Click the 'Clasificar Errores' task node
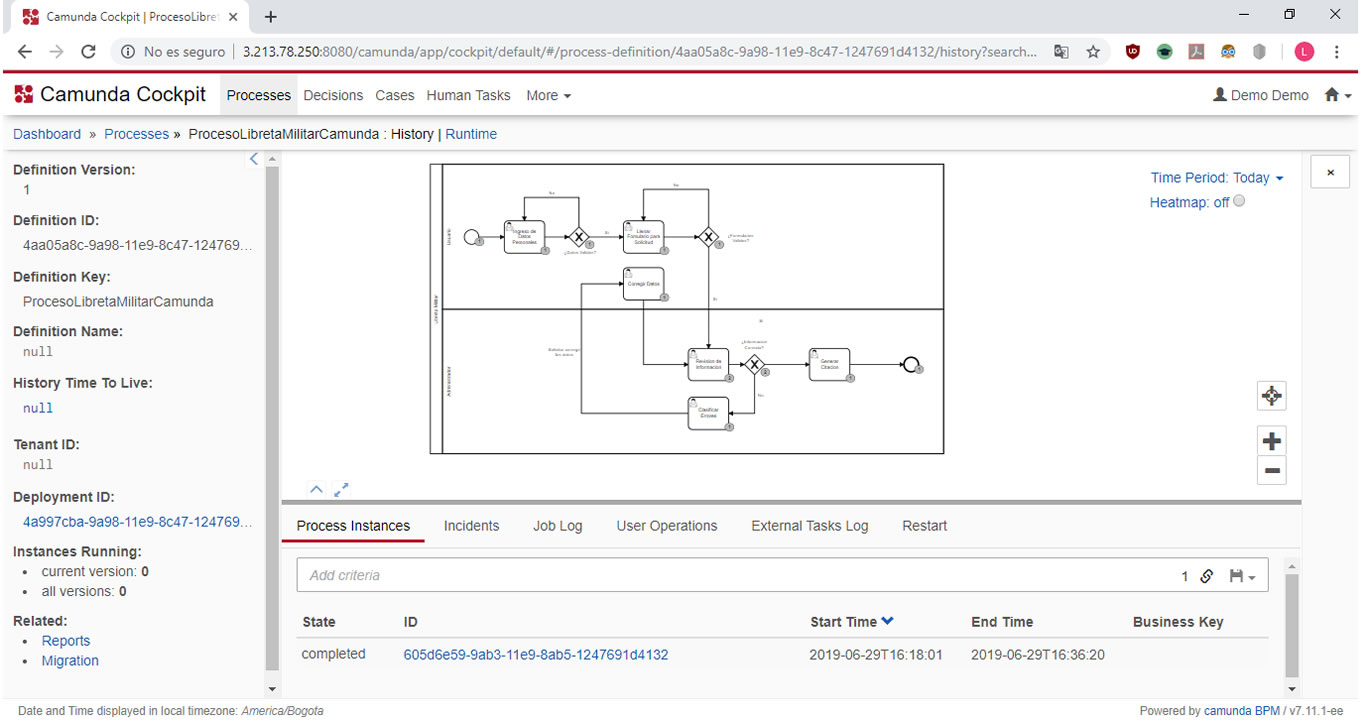The width and height of the screenshot is (1370, 720). click(708, 413)
